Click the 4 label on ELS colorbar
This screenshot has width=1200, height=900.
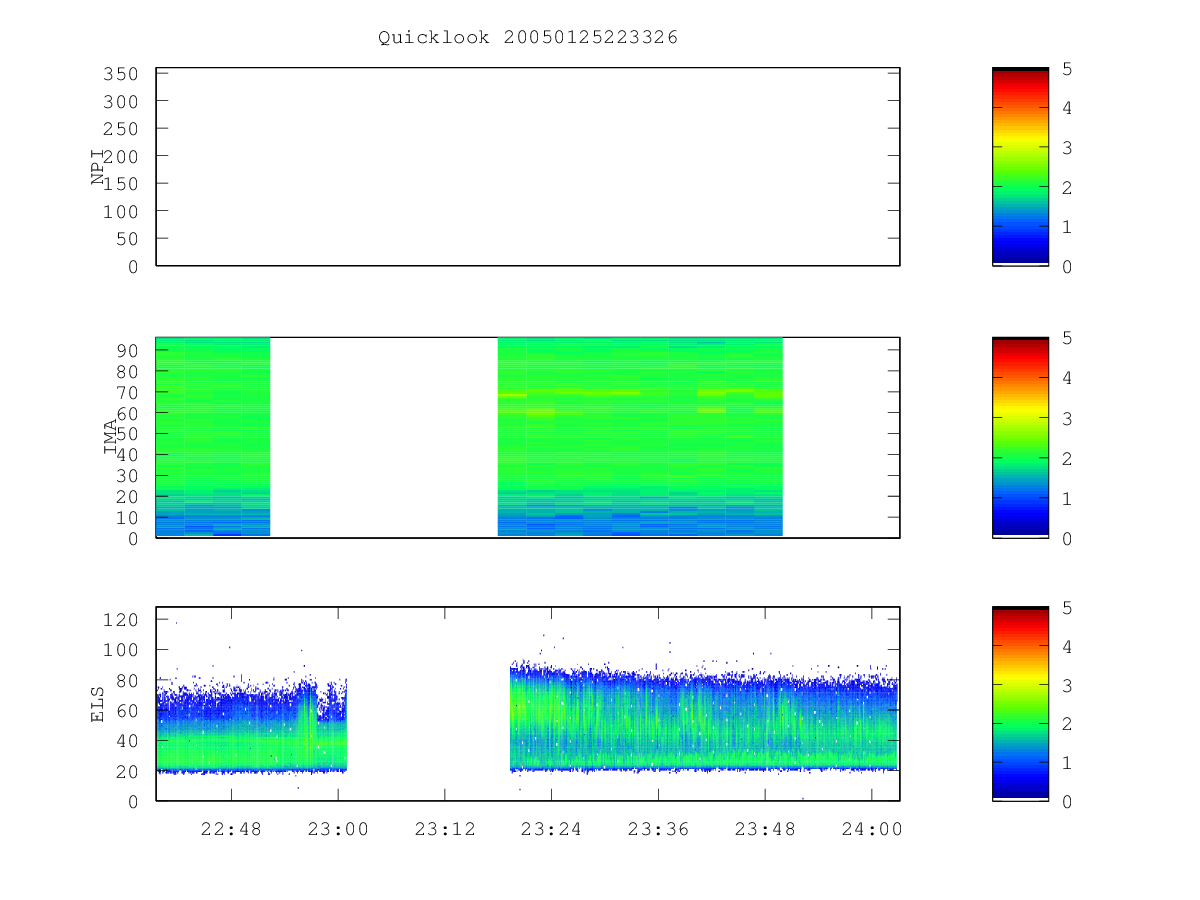(1067, 647)
